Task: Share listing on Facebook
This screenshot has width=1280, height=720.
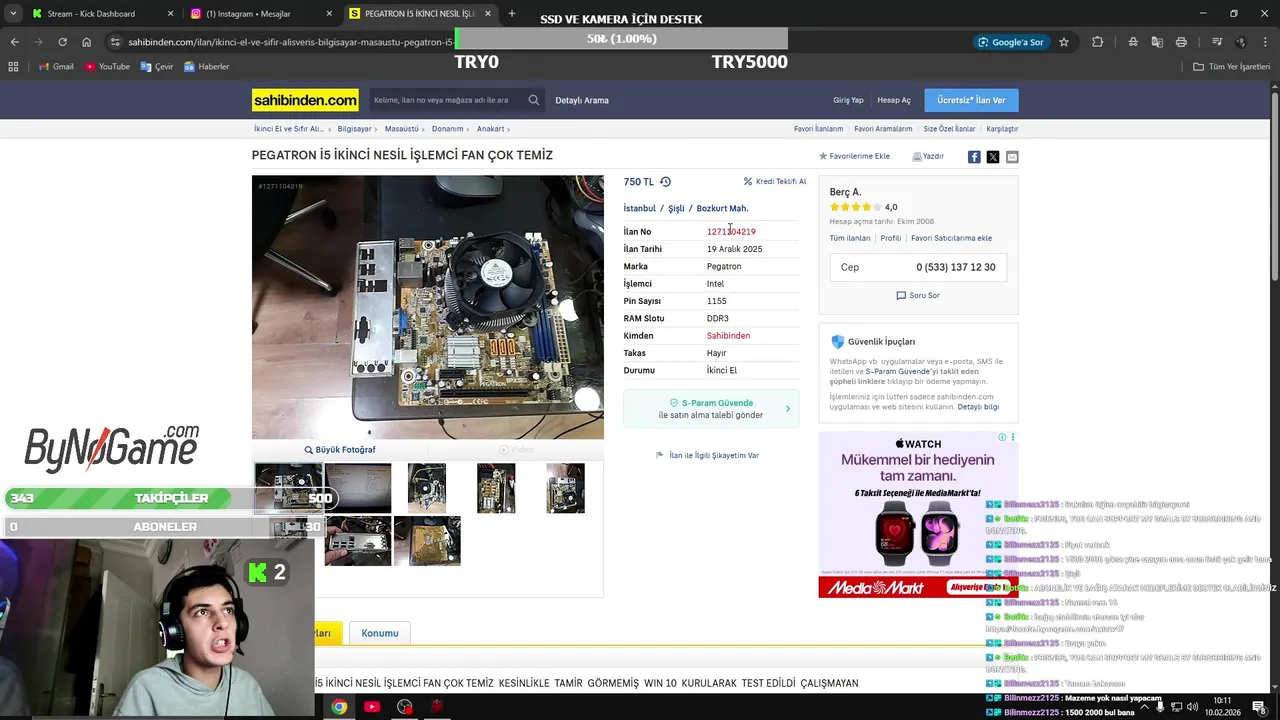Action: click(x=974, y=157)
